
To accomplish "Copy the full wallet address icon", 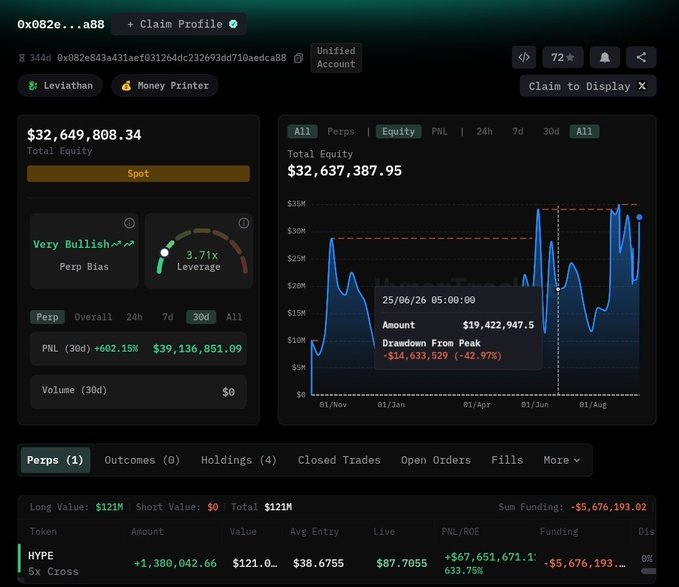I will click(x=298, y=58).
